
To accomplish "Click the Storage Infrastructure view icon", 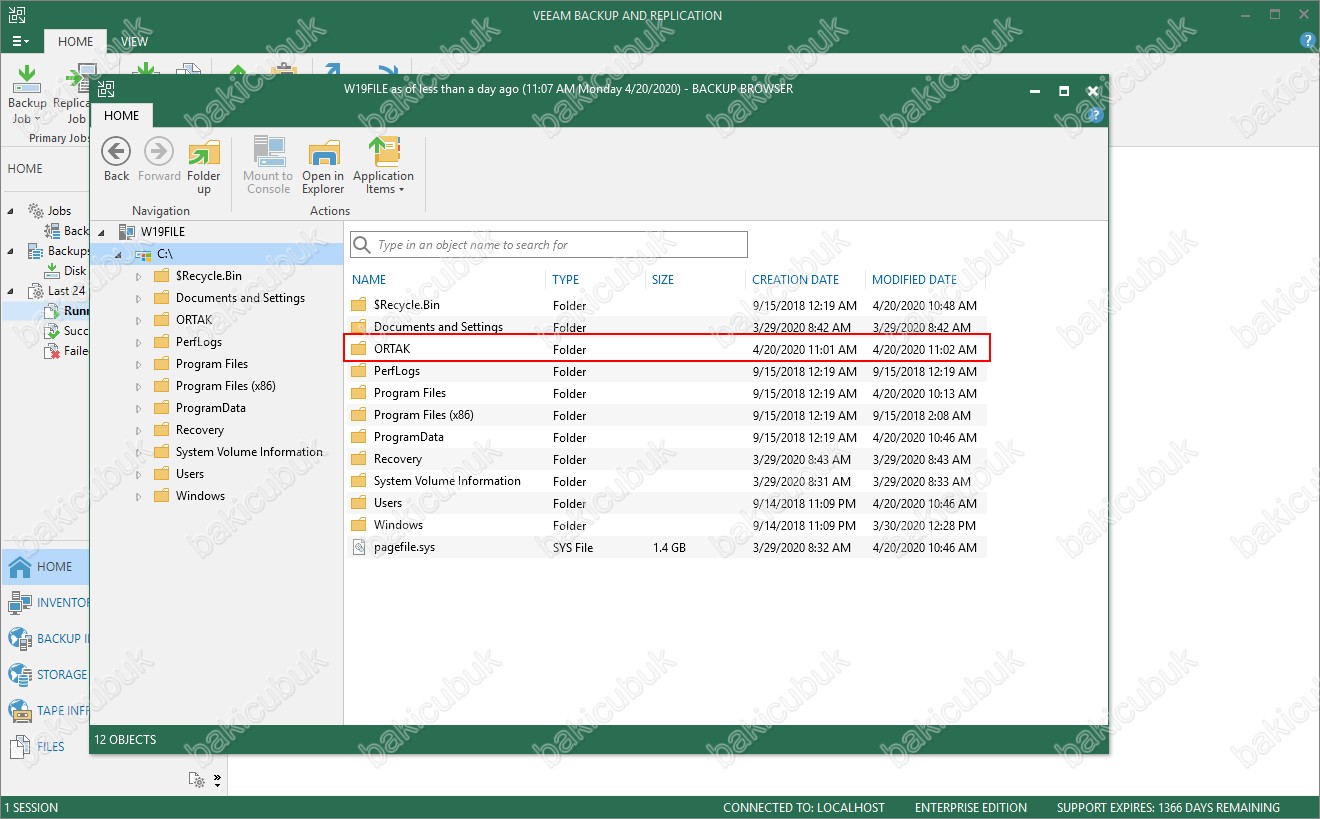I will pos(19,675).
